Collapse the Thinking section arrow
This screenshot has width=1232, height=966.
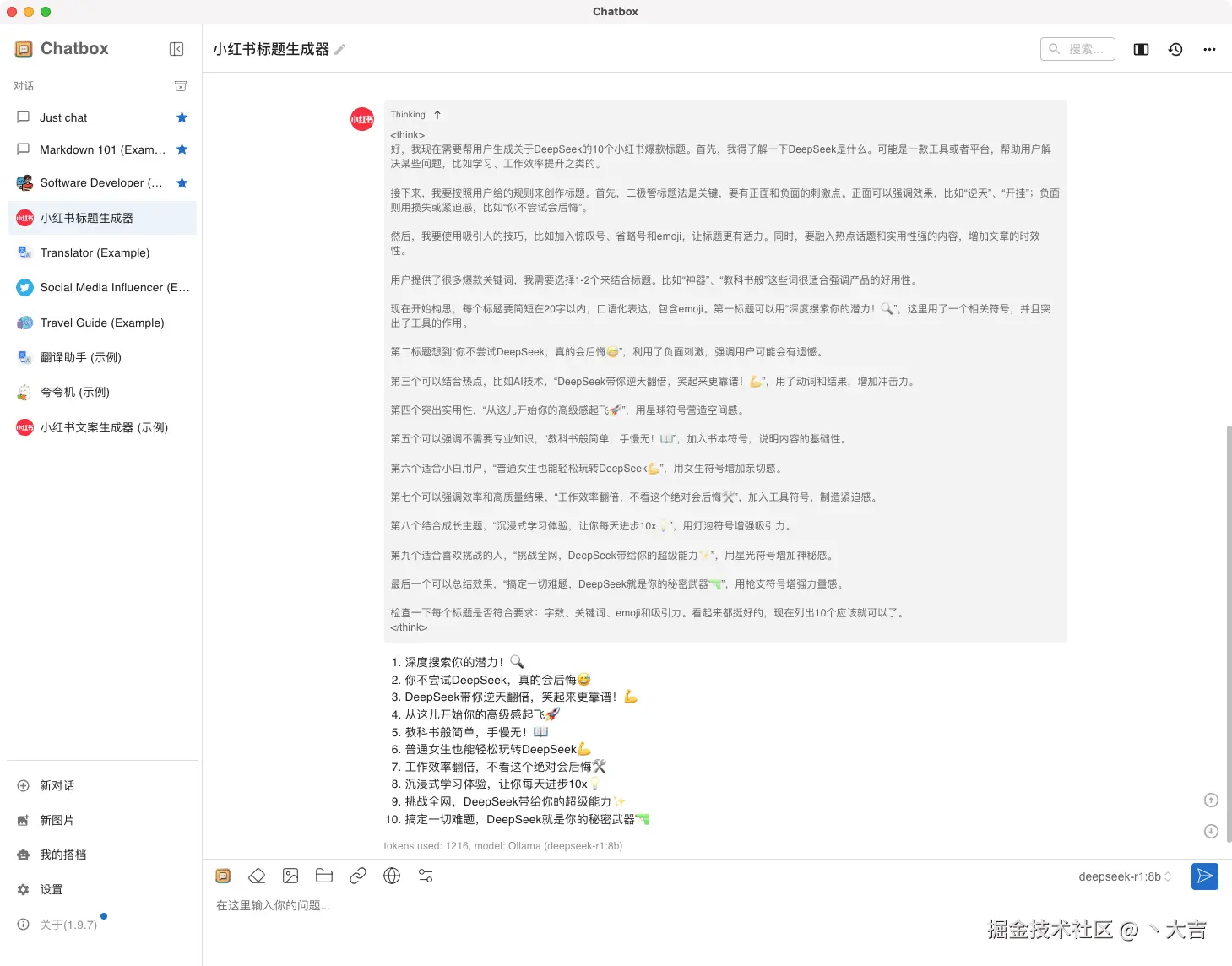click(437, 115)
